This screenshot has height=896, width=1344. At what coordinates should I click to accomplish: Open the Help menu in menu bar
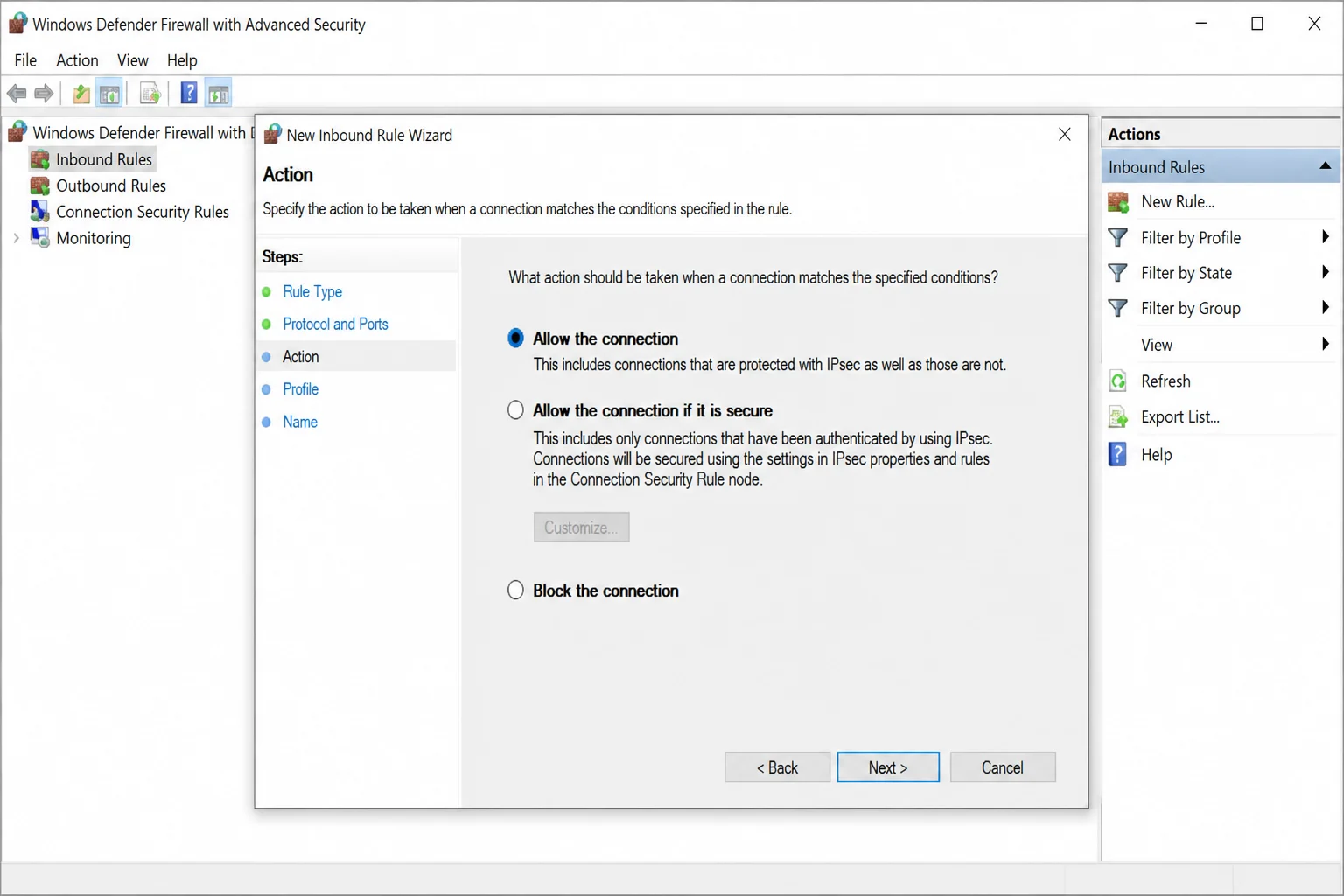[182, 60]
